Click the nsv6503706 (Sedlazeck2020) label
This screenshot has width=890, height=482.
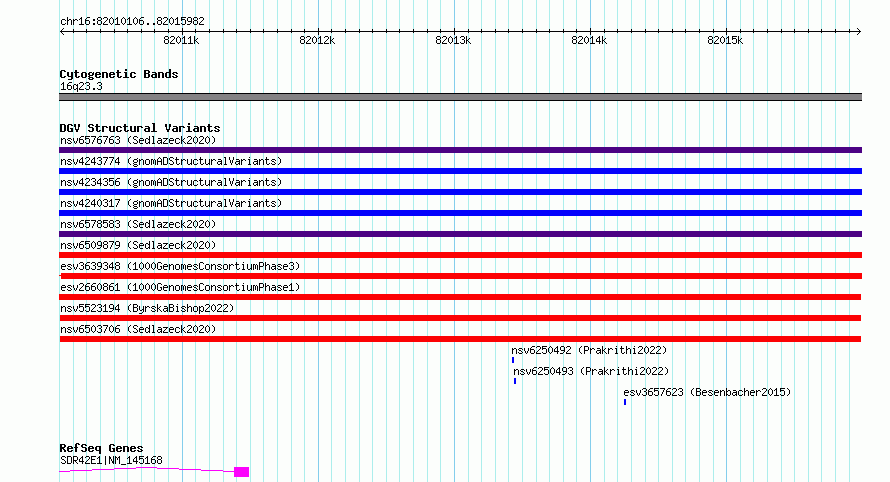click(x=138, y=329)
